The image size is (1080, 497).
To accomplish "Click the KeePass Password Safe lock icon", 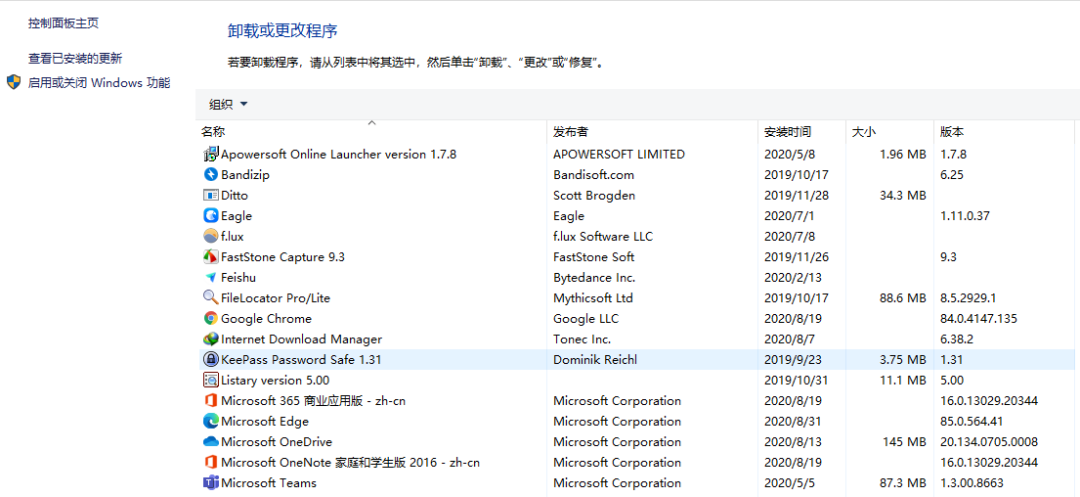I will click(211, 359).
